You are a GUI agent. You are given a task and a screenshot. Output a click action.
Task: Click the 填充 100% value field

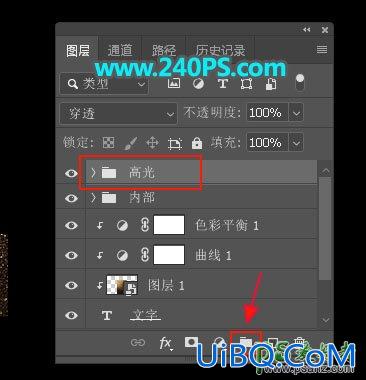[267, 143]
